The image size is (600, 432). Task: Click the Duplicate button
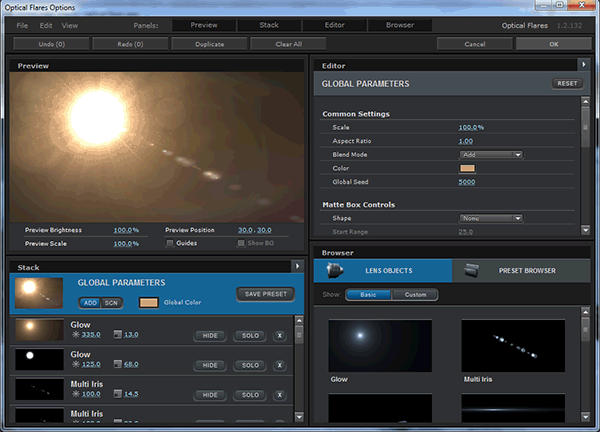pyautogui.click(x=209, y=44)
